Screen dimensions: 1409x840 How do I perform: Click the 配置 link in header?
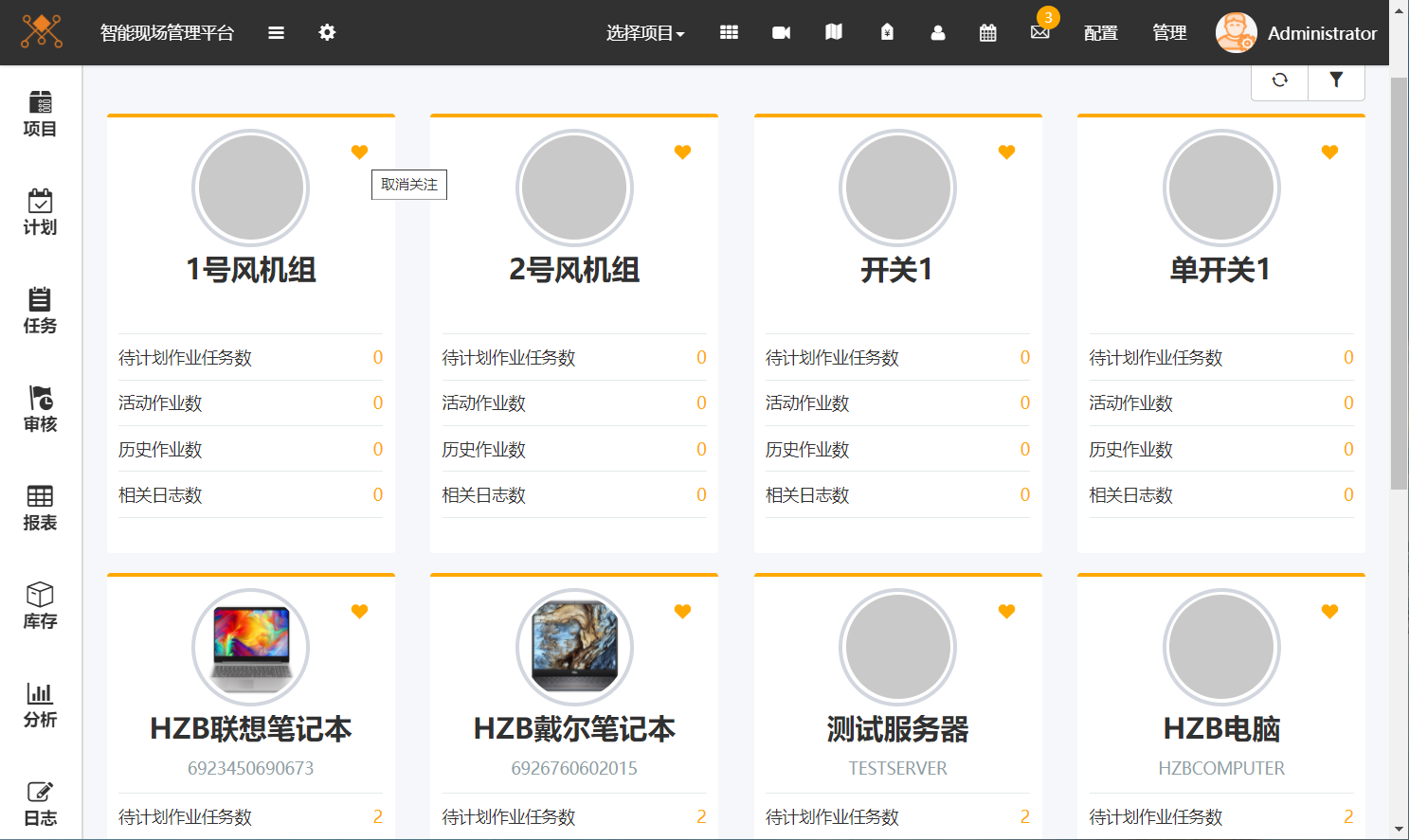(1101, 33)
